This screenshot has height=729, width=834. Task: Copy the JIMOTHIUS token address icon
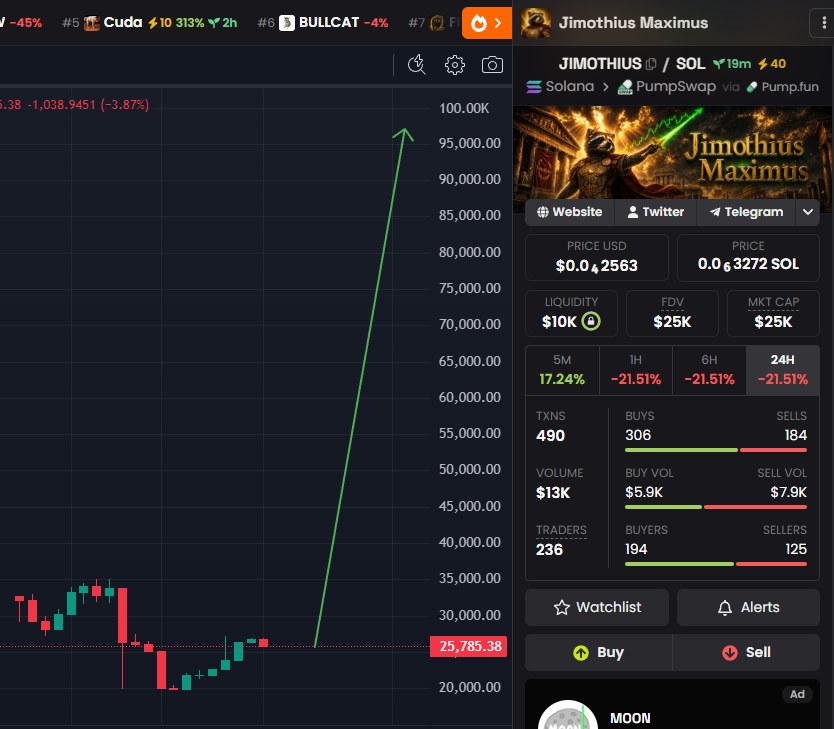point(651,64)
